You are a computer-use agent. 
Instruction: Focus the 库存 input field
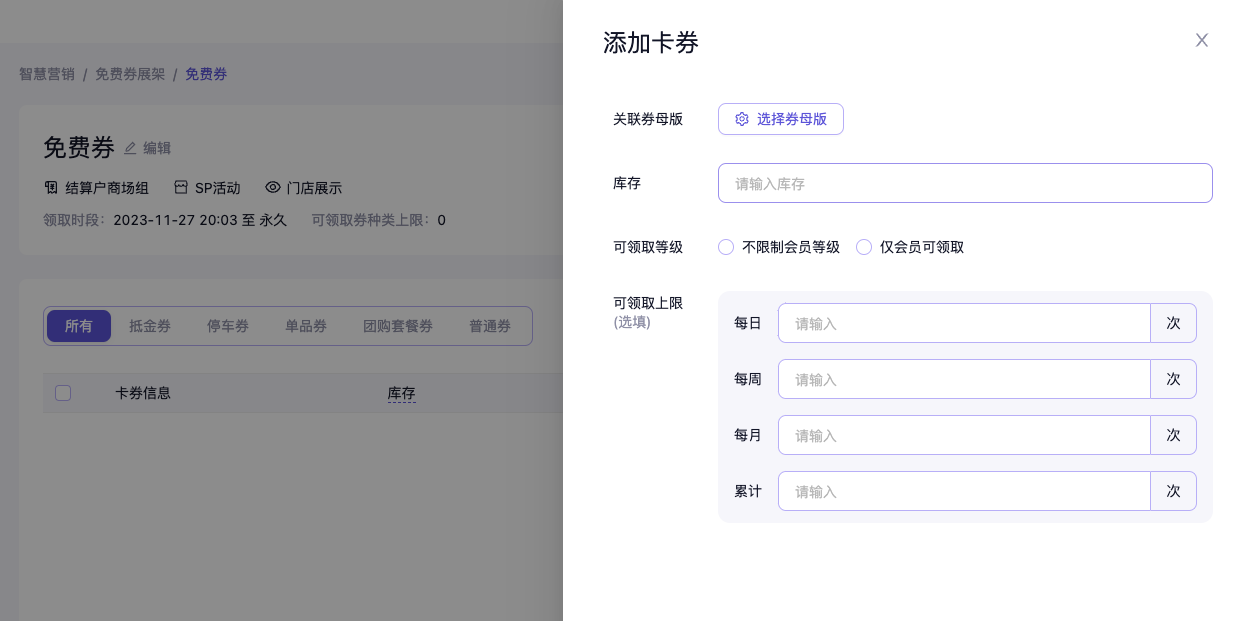coord(964,183)
